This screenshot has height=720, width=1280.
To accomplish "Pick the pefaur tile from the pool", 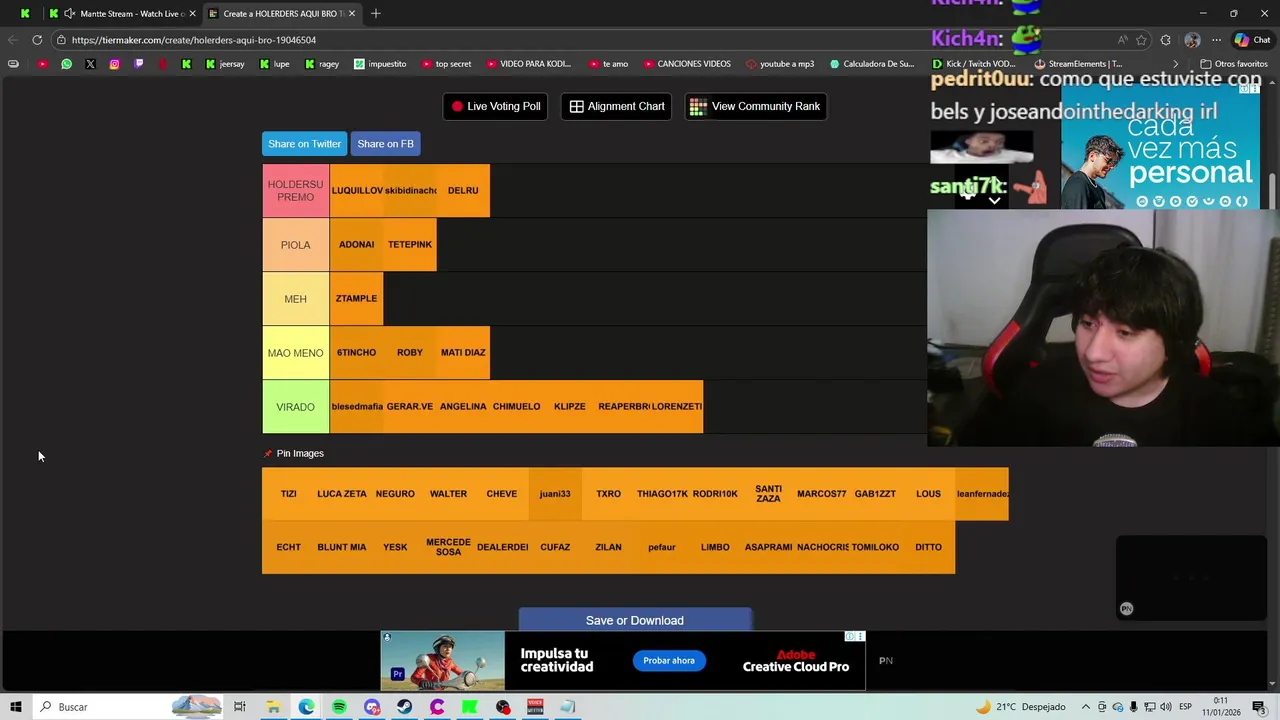I will tap(662, 547).
